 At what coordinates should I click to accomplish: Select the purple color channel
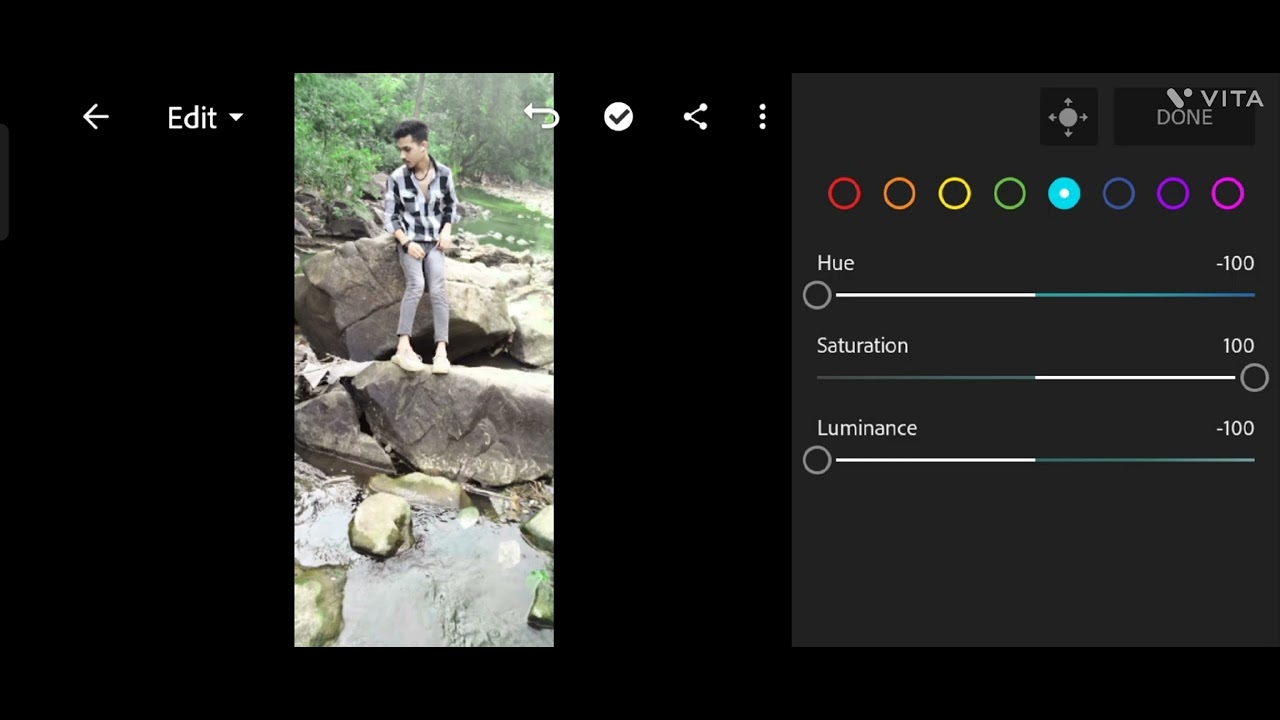tap(1173, 193)
